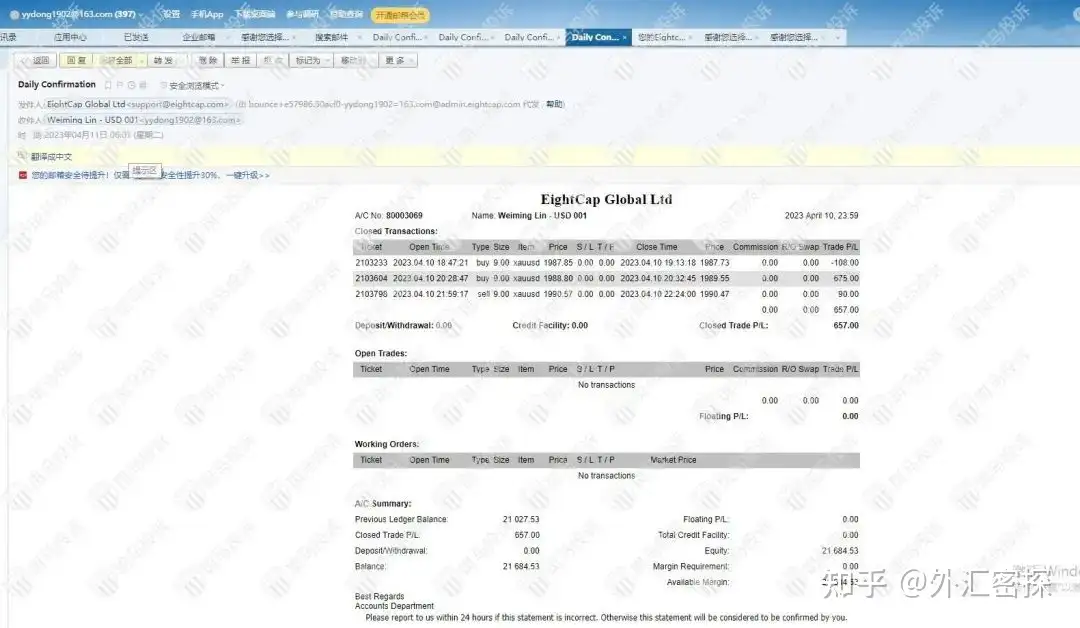The width and height of the screenshot is (1080, 628).
Task: Click account number 80003069
Action: pos(404,216)
